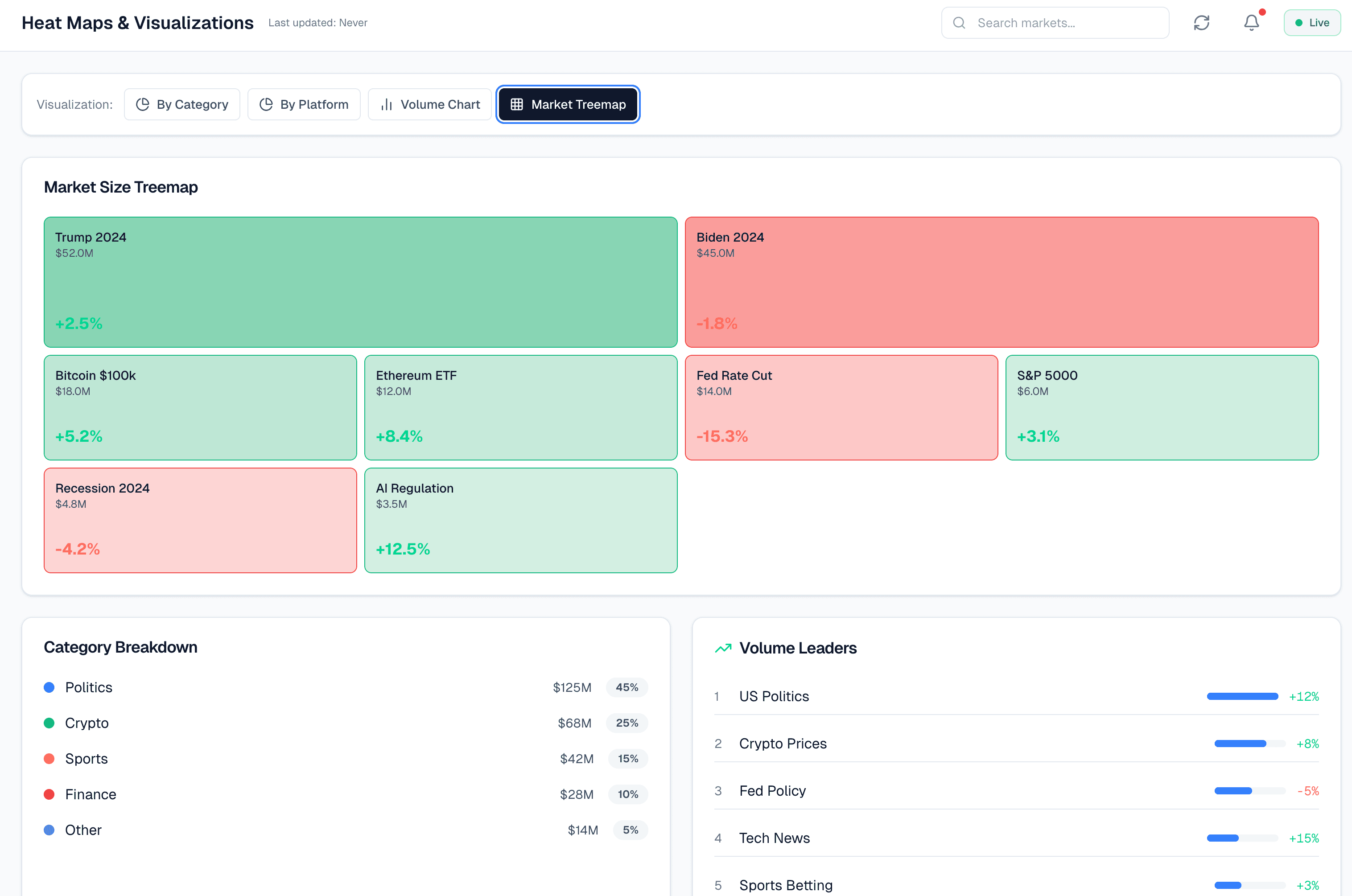This screenshot has height=896, width=1352.
Task: Select the Fed Rate Cut treemap tile
Action: pos(841,407)
